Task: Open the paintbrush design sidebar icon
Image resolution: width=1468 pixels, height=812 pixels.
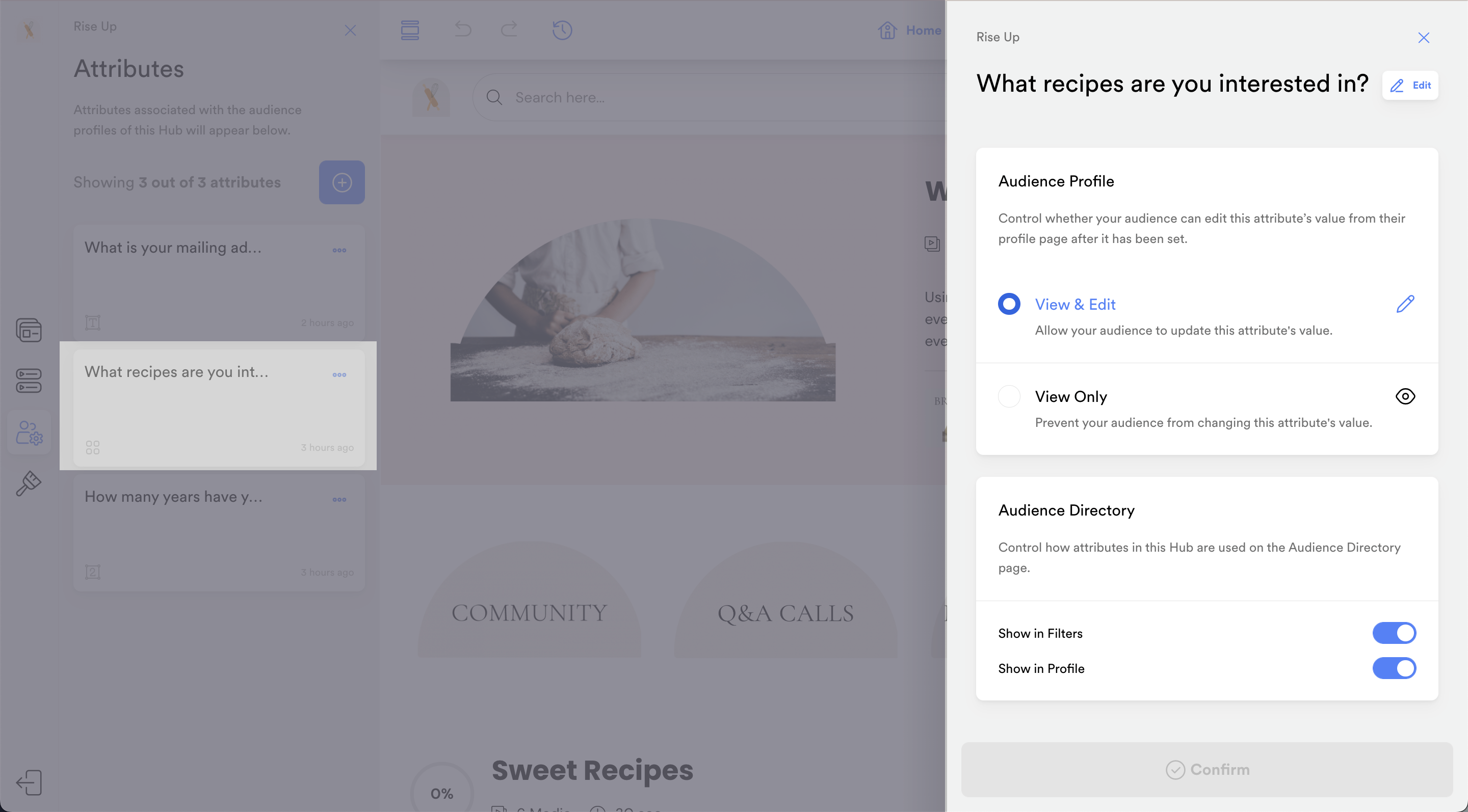Action: [x=29, y=483]
